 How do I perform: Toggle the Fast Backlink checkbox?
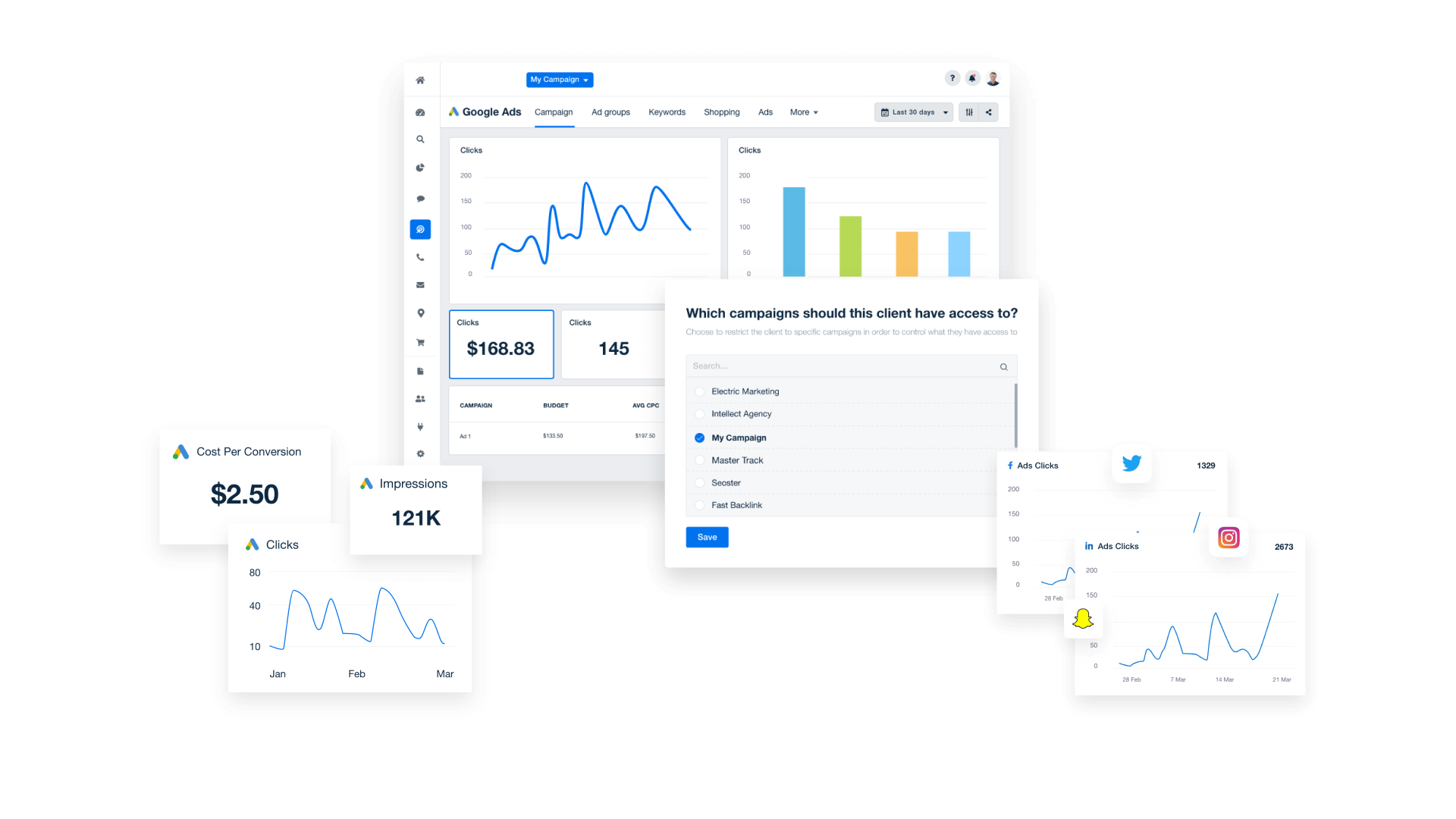pyautogui.click(x=700, y=504)
